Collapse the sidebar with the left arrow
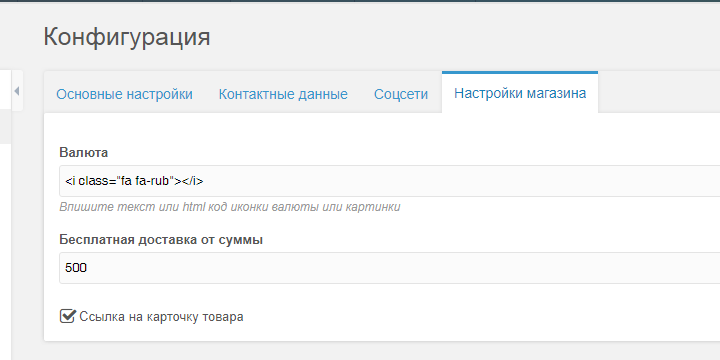Screen dimensions: 720x360 (x=17, y=90)
